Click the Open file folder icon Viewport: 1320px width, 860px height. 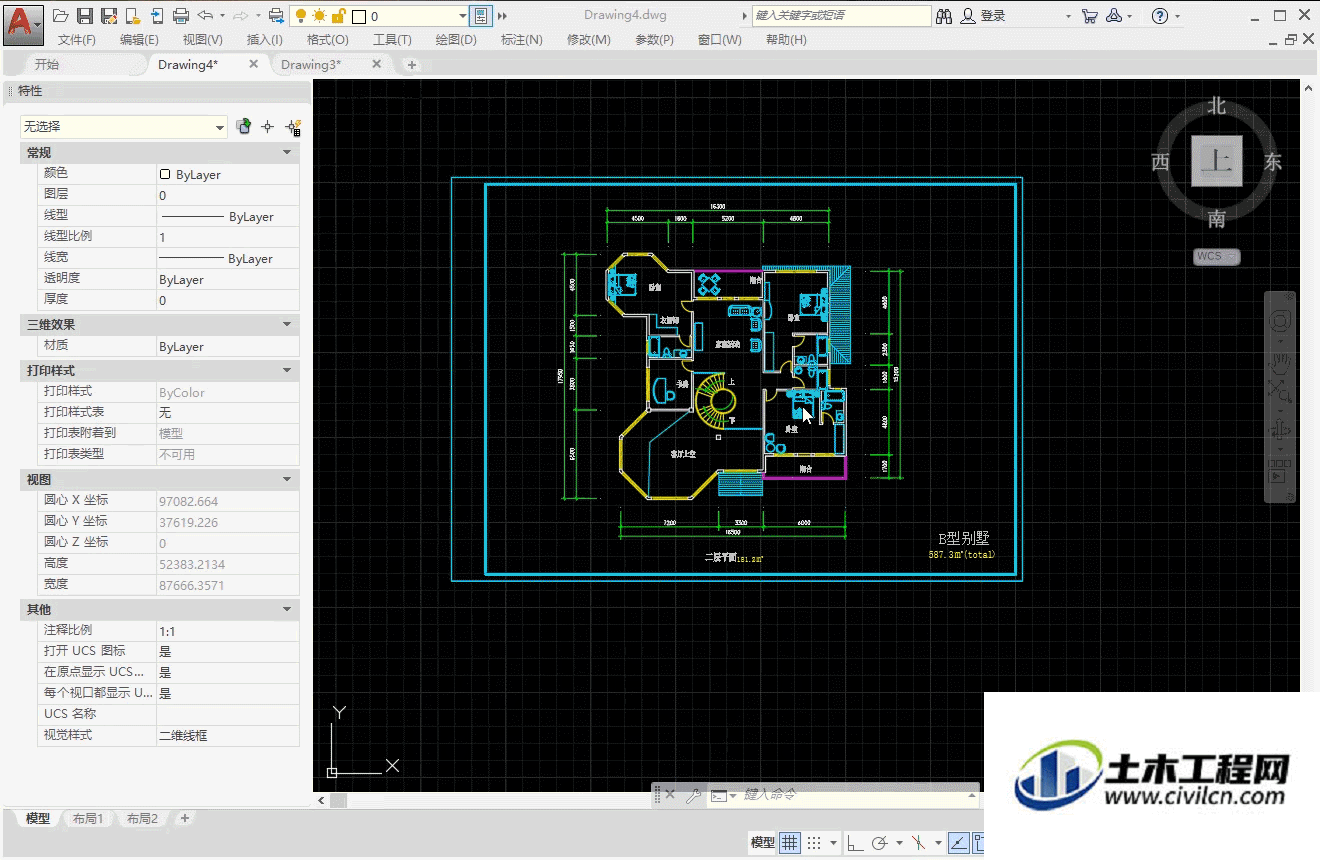coord(60,16)
